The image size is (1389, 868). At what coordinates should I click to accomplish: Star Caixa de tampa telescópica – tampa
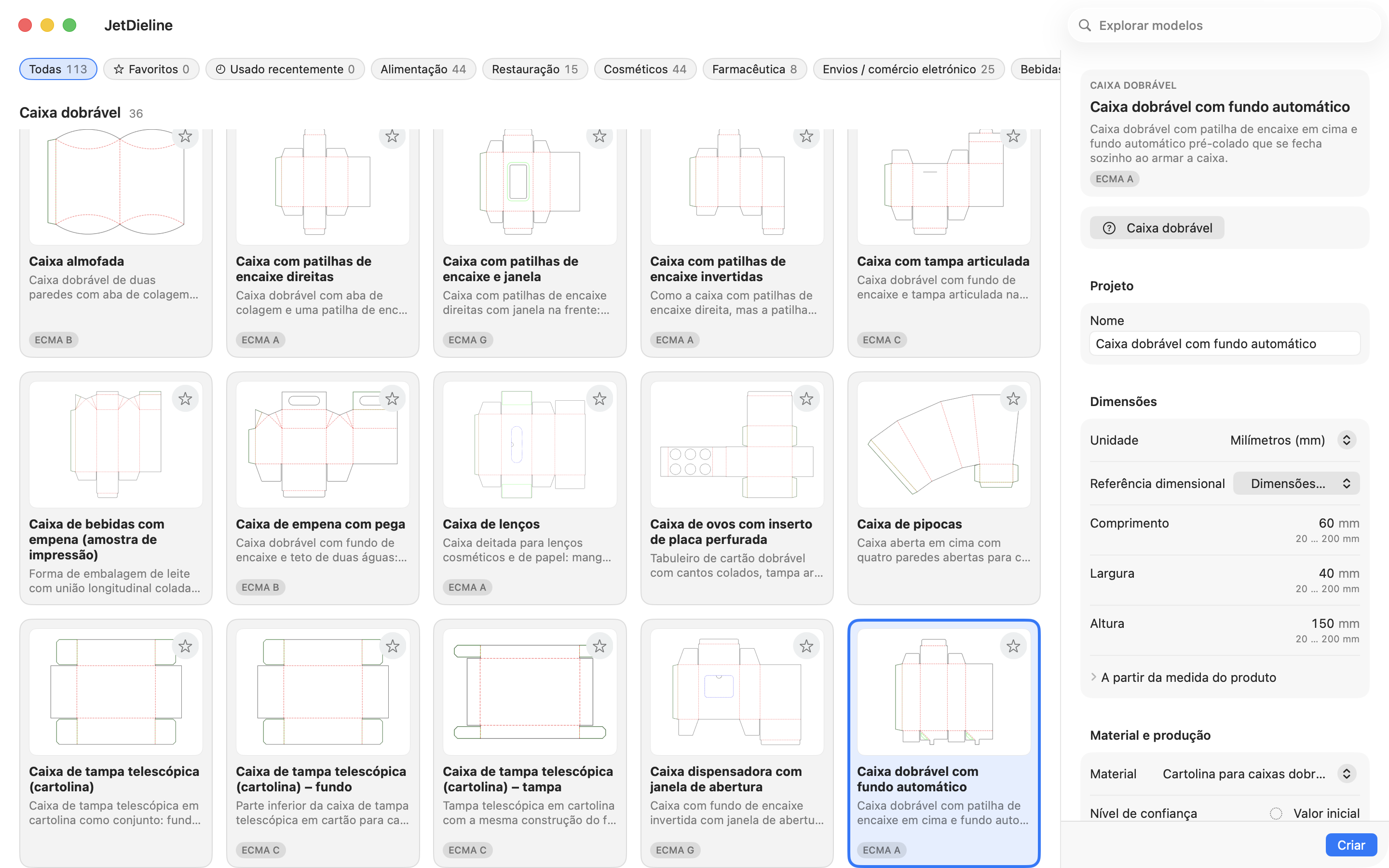click(x=599, y=646)
